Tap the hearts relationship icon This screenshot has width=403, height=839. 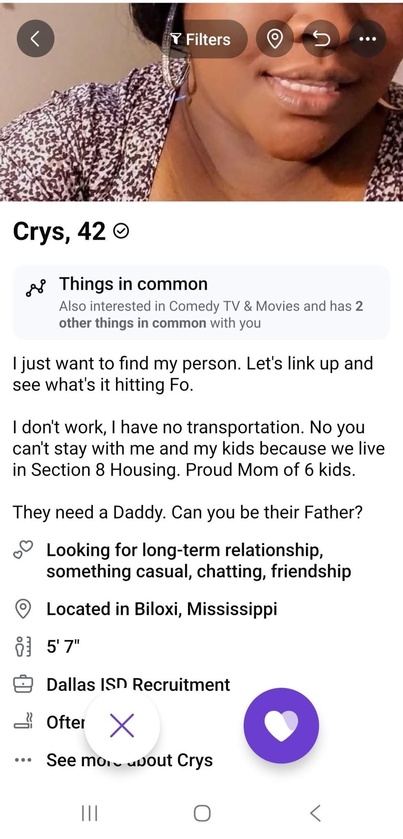[x=23, y=551]
